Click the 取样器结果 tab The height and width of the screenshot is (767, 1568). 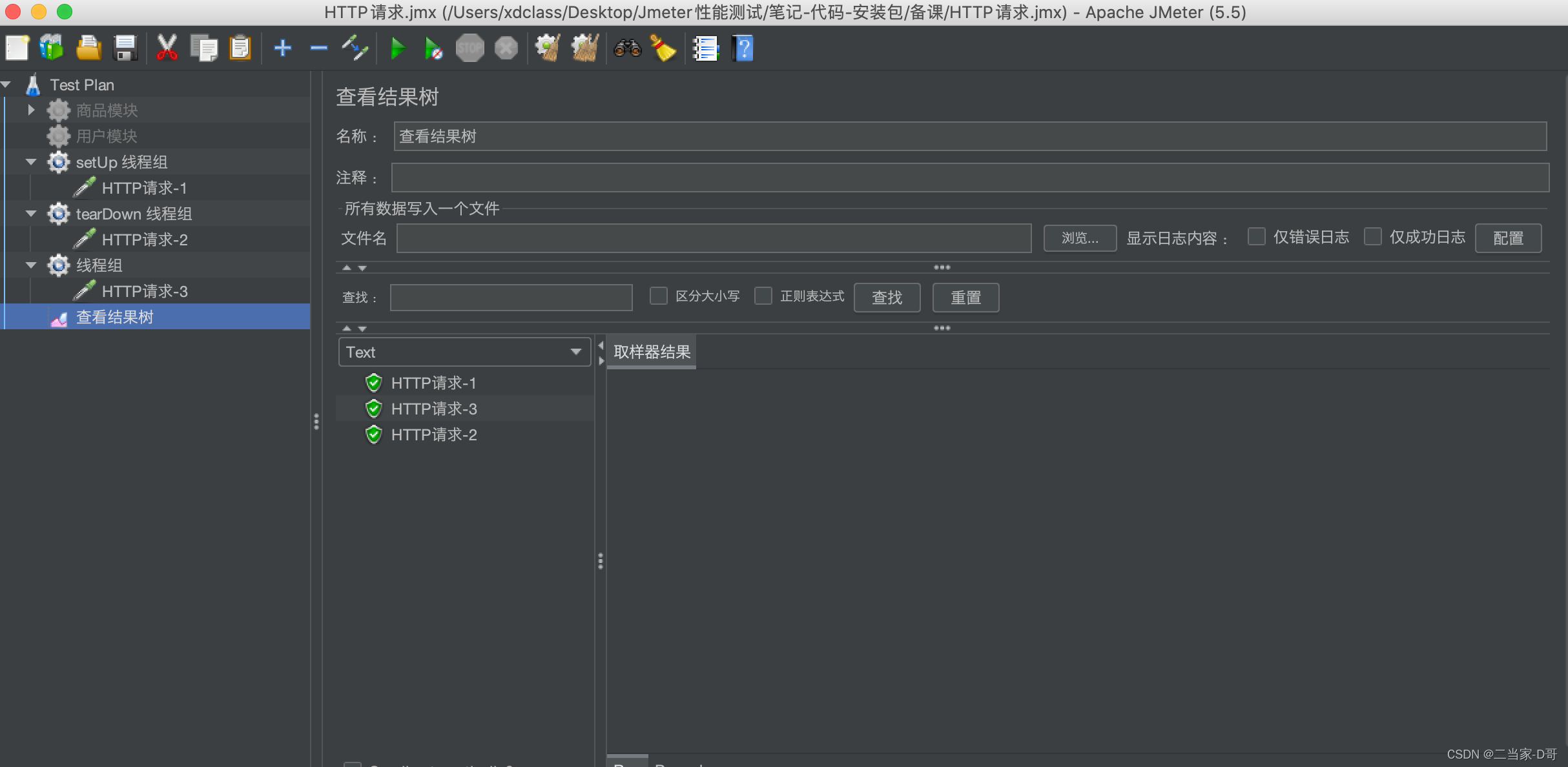point(650,351)
